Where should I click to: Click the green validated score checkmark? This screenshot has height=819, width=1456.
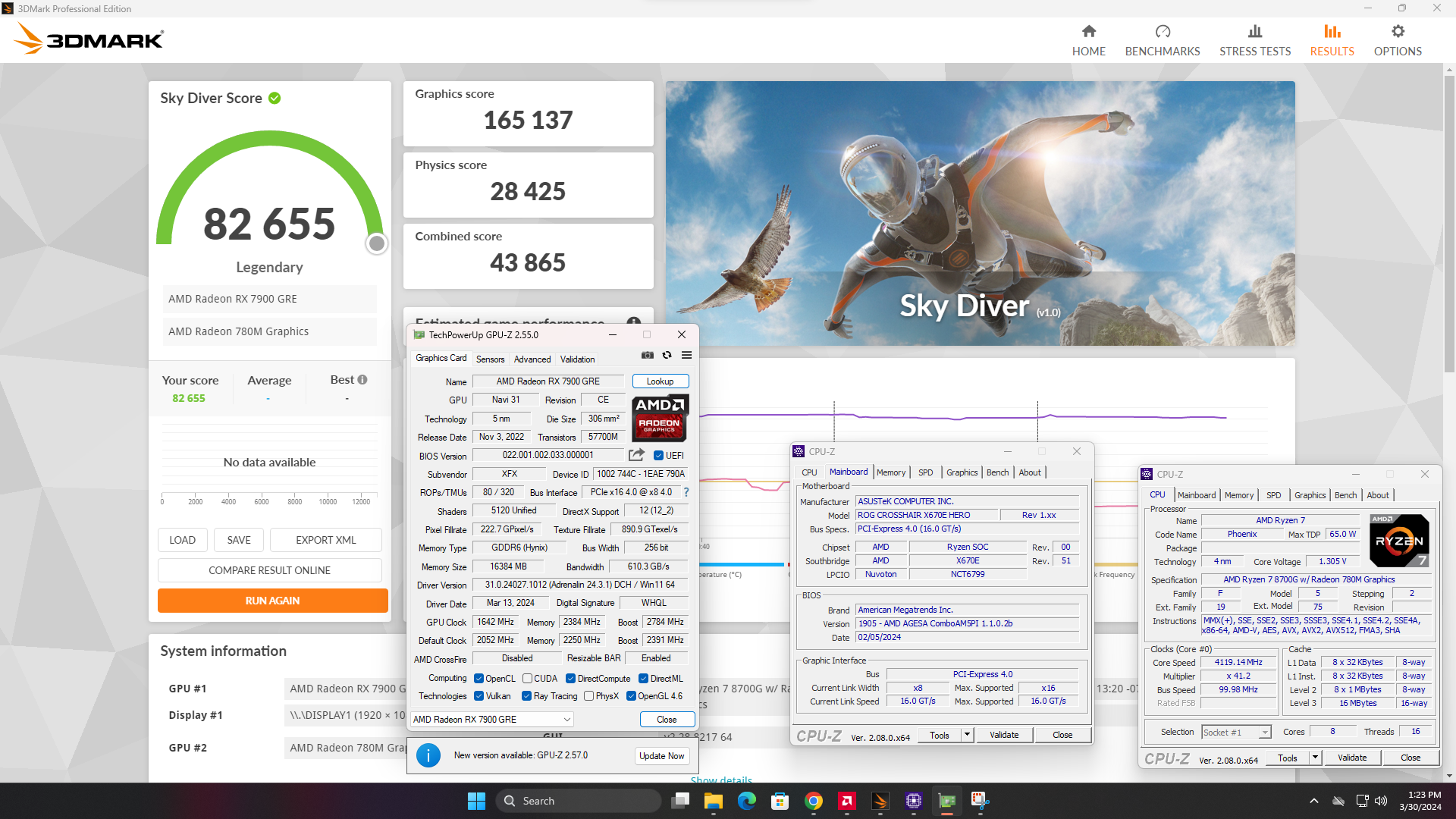point(275,98)
